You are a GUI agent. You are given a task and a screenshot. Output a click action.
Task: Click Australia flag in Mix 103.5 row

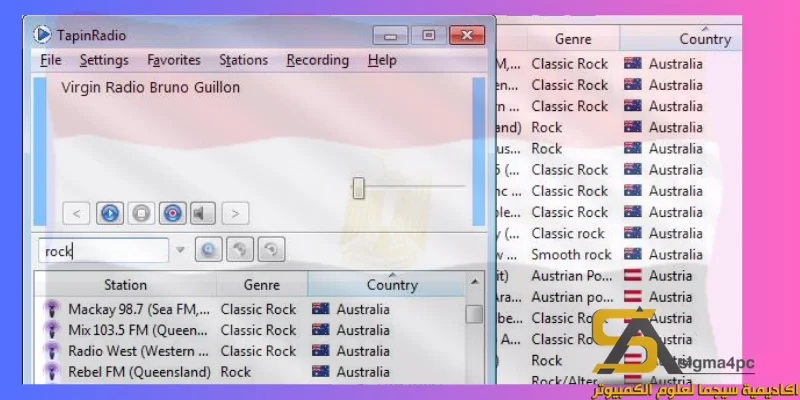320,330
